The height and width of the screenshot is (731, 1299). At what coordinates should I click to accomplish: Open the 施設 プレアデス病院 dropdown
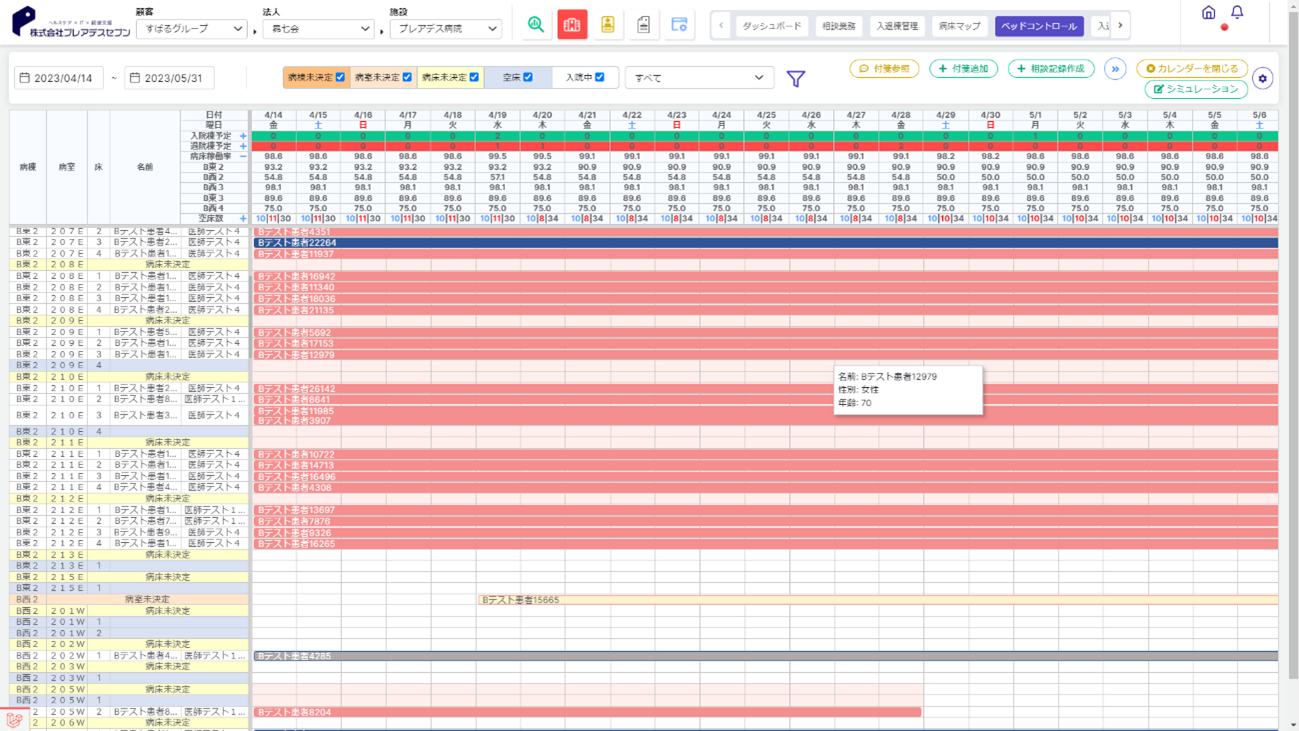(445, 29)
